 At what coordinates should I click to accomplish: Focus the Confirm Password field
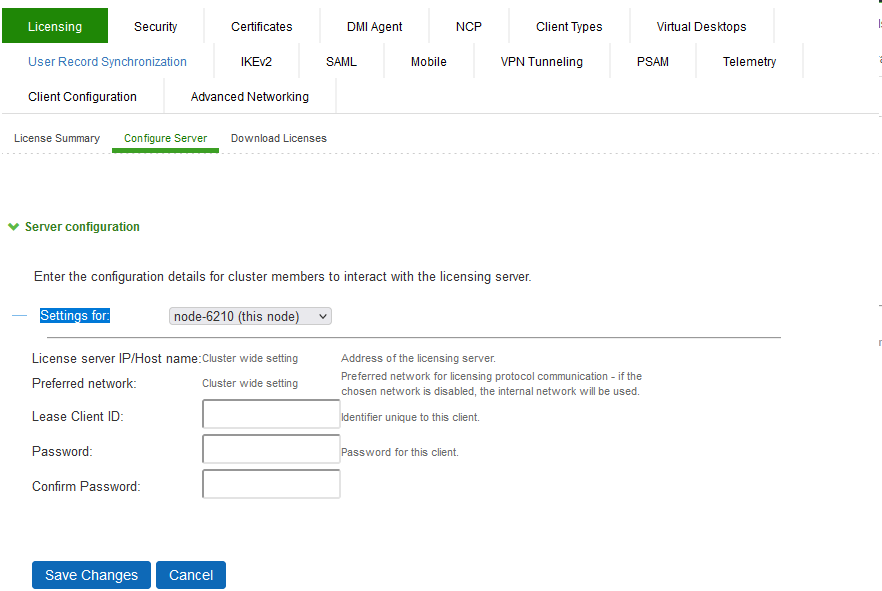pyautogui.click(x=271, y=484)
